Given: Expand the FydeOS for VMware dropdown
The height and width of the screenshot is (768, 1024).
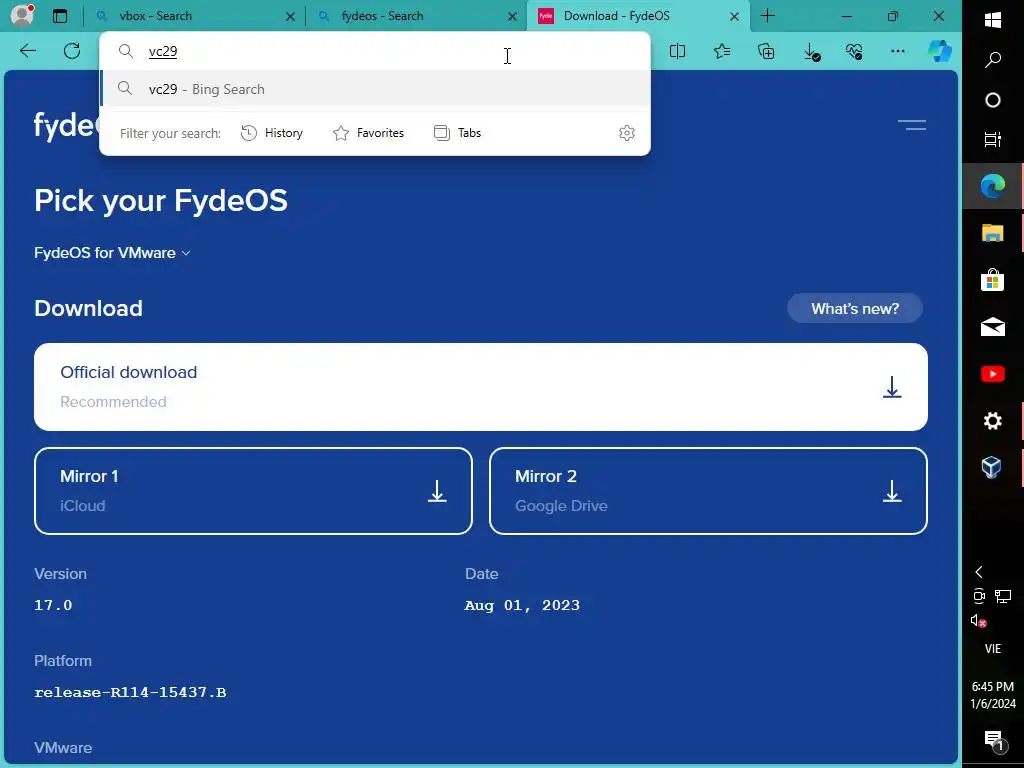Looking at the screenshot, I should tap(112, 253).
